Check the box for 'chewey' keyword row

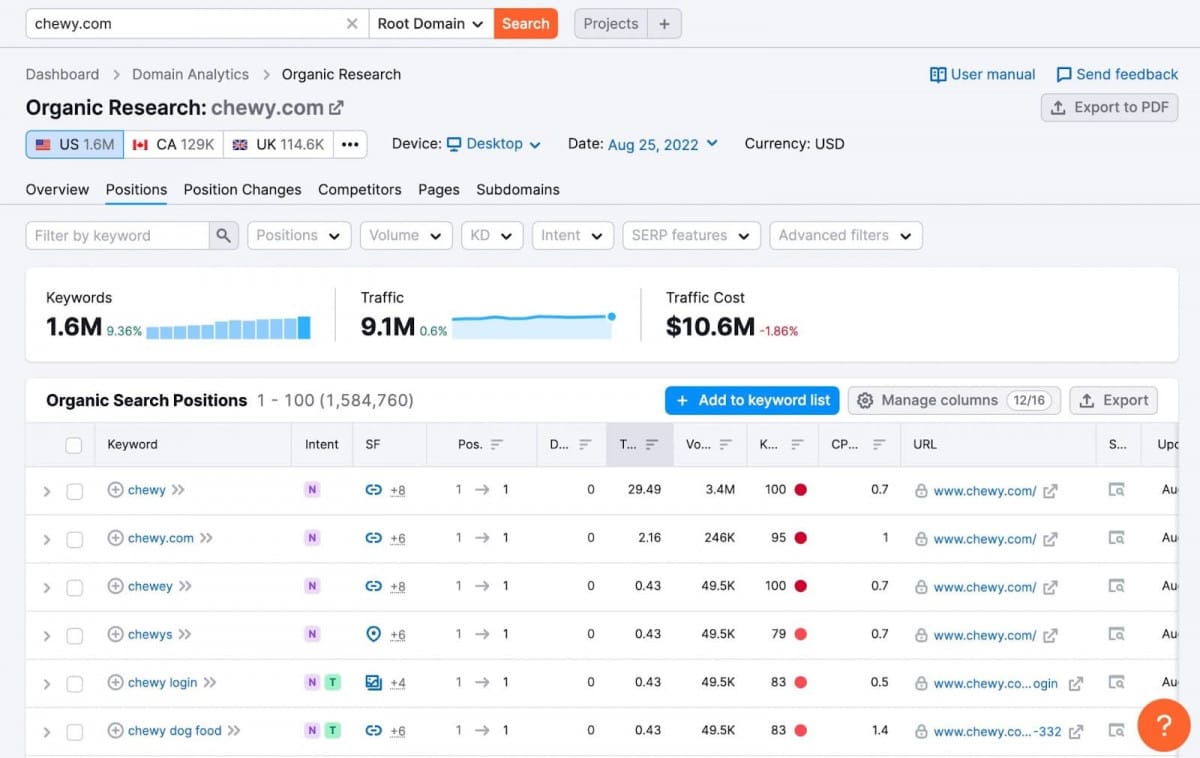74,587
